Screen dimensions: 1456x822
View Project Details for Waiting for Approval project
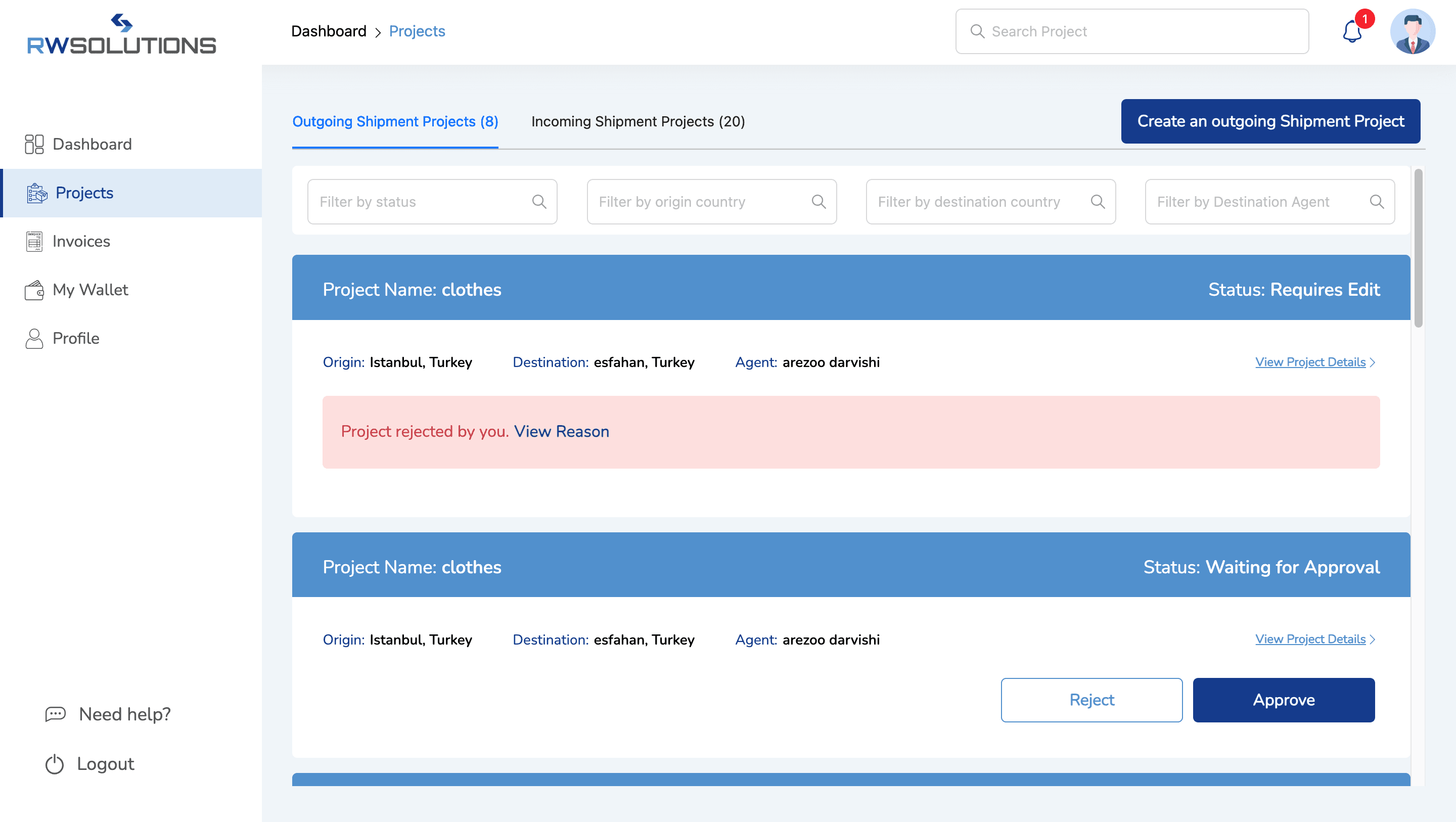(x=1310, y=639)
